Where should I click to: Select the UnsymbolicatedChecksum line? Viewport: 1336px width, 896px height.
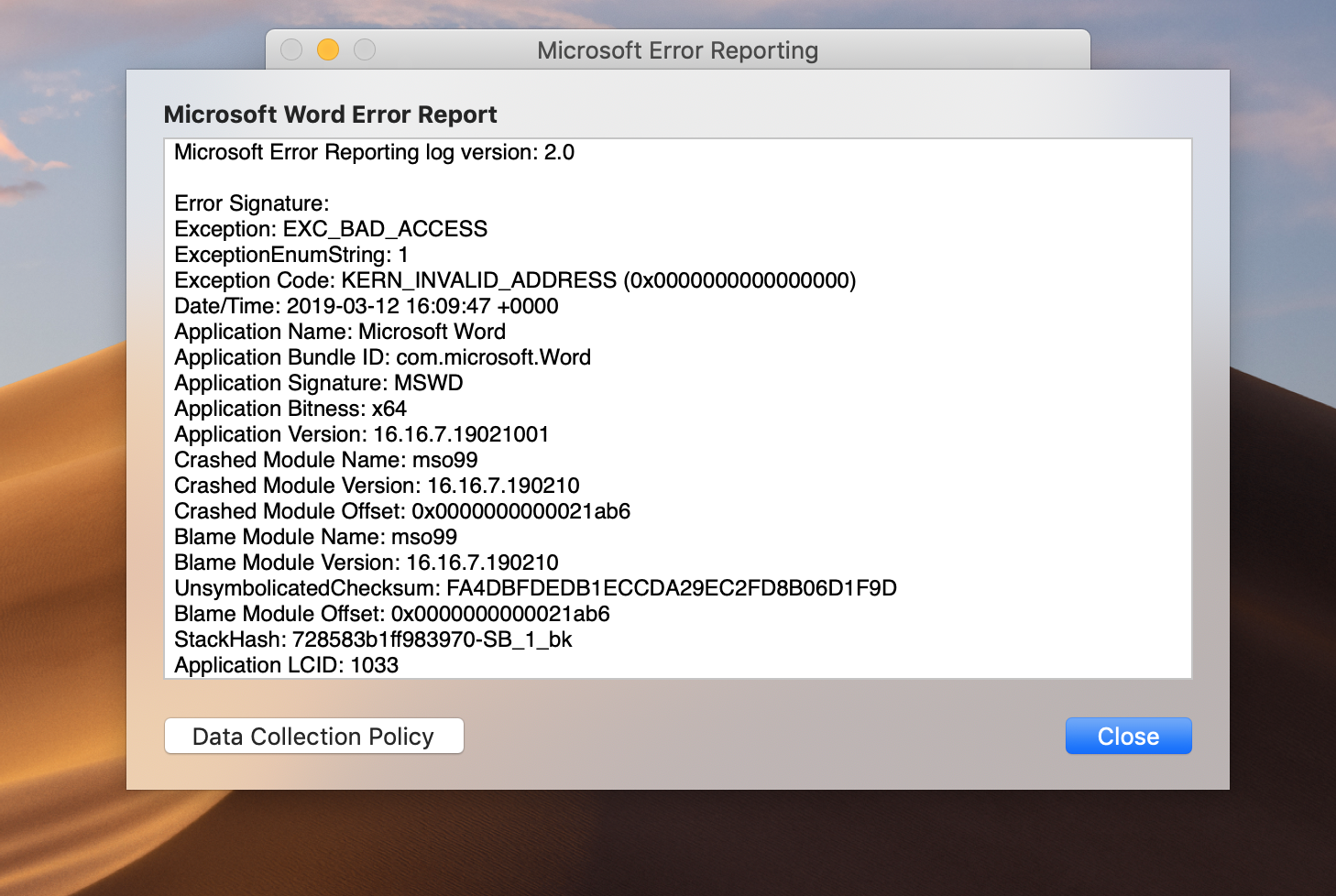click(x=536, y=588)
